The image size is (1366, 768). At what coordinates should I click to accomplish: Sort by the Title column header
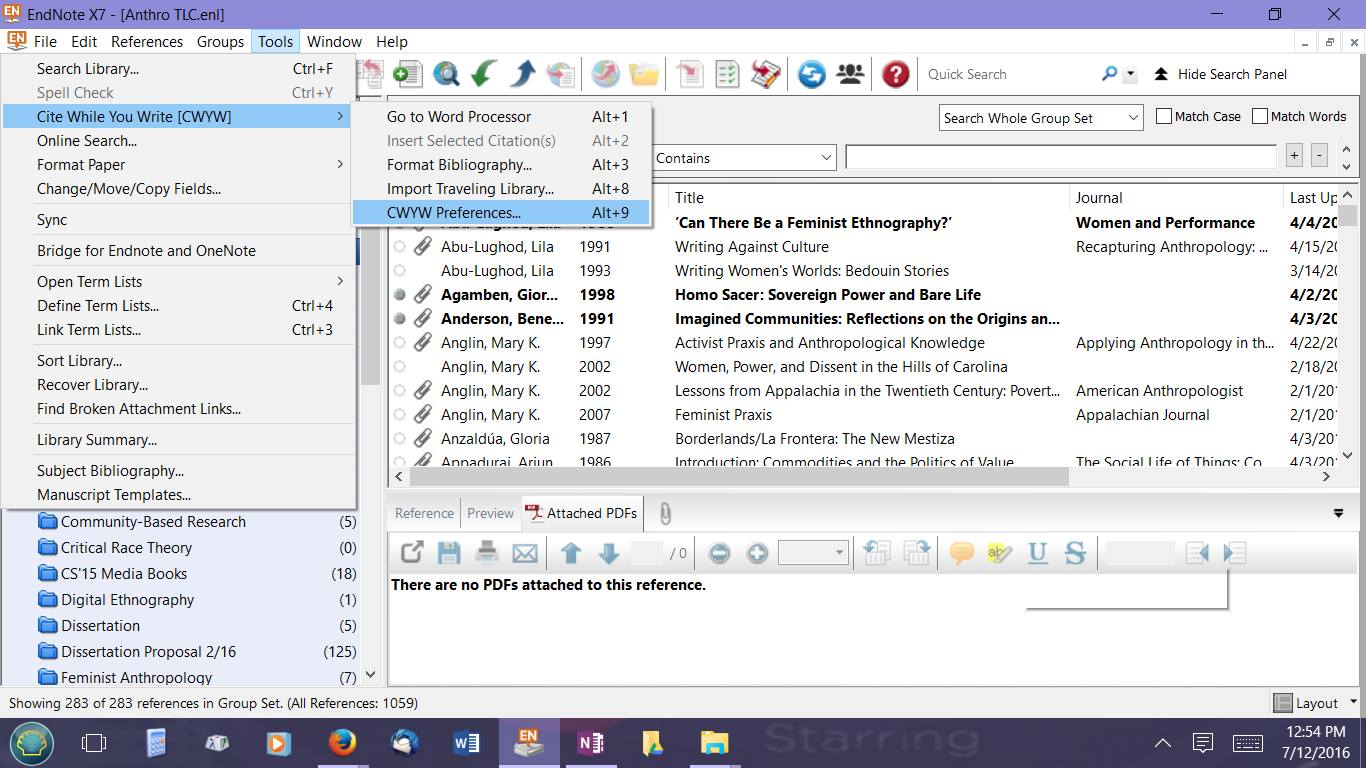coord(868,198)
